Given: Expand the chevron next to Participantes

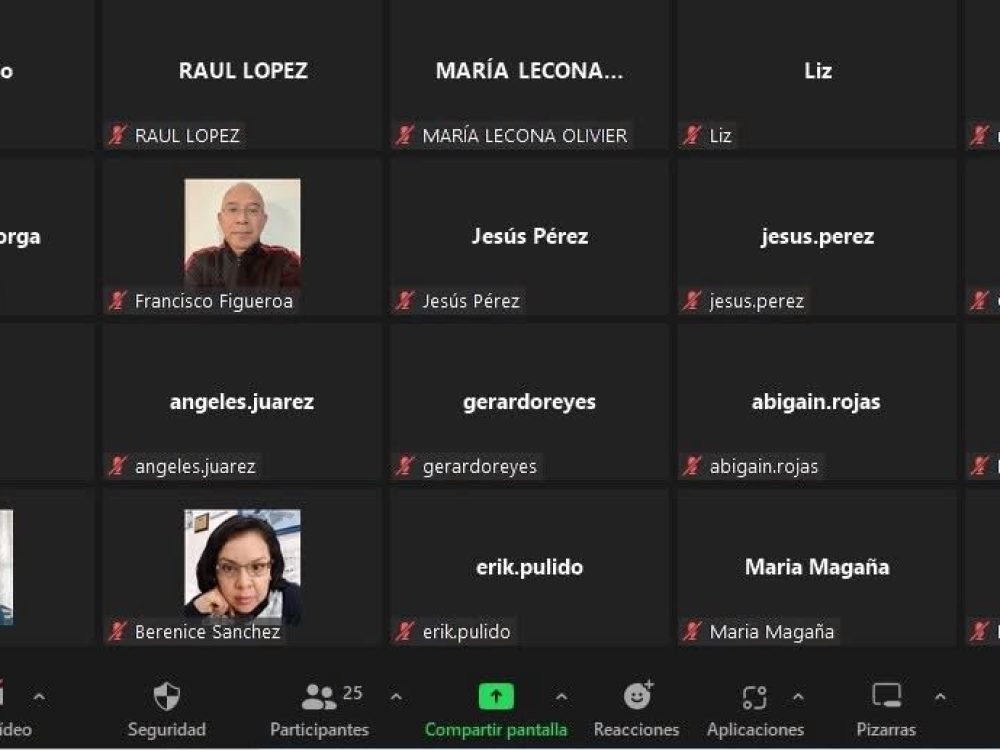Looking at the screenshot, I should pos(396,697).
